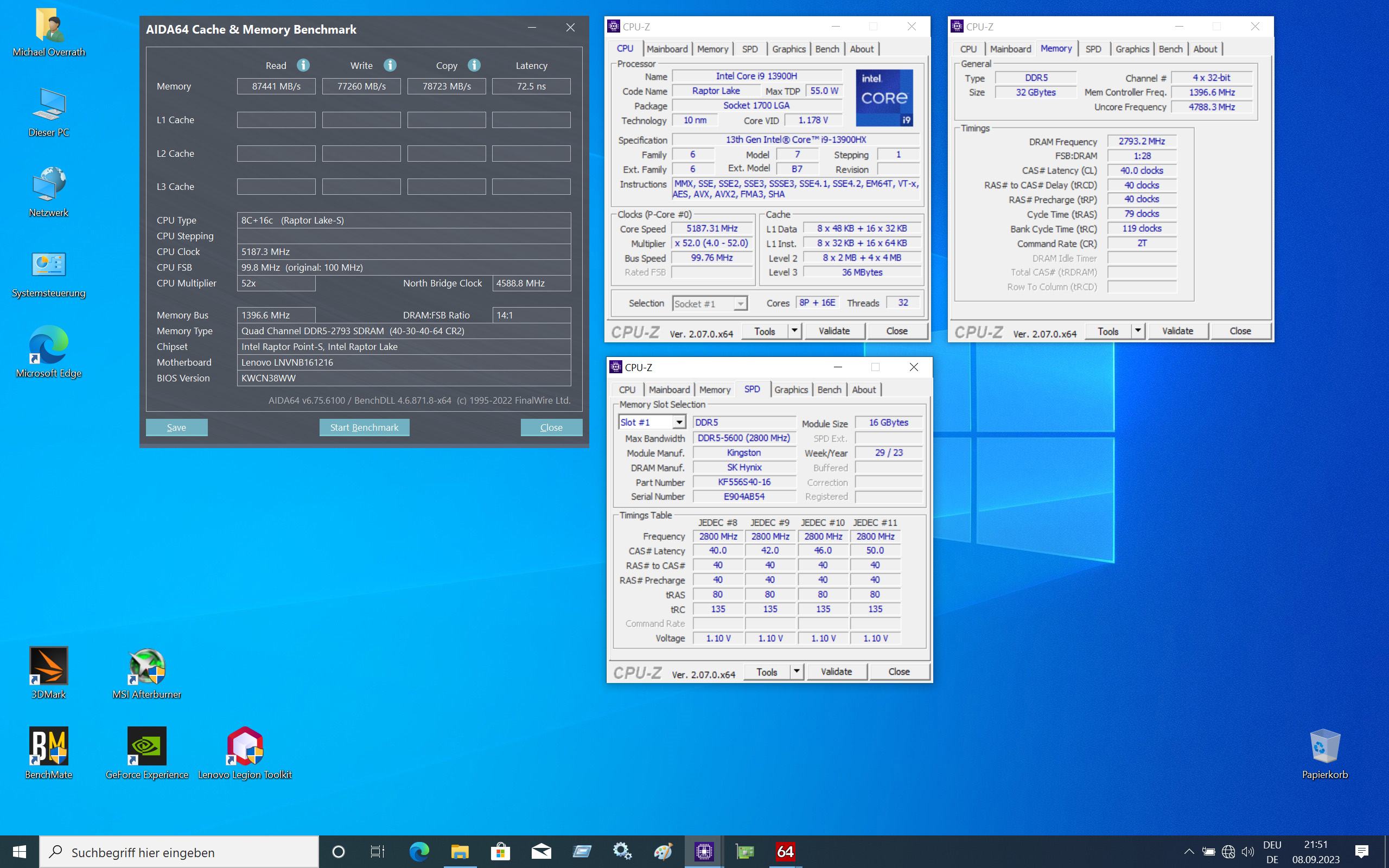
Task: Open Tools dropdown arrow in CPU-Z SPD window
Action: 797,672
